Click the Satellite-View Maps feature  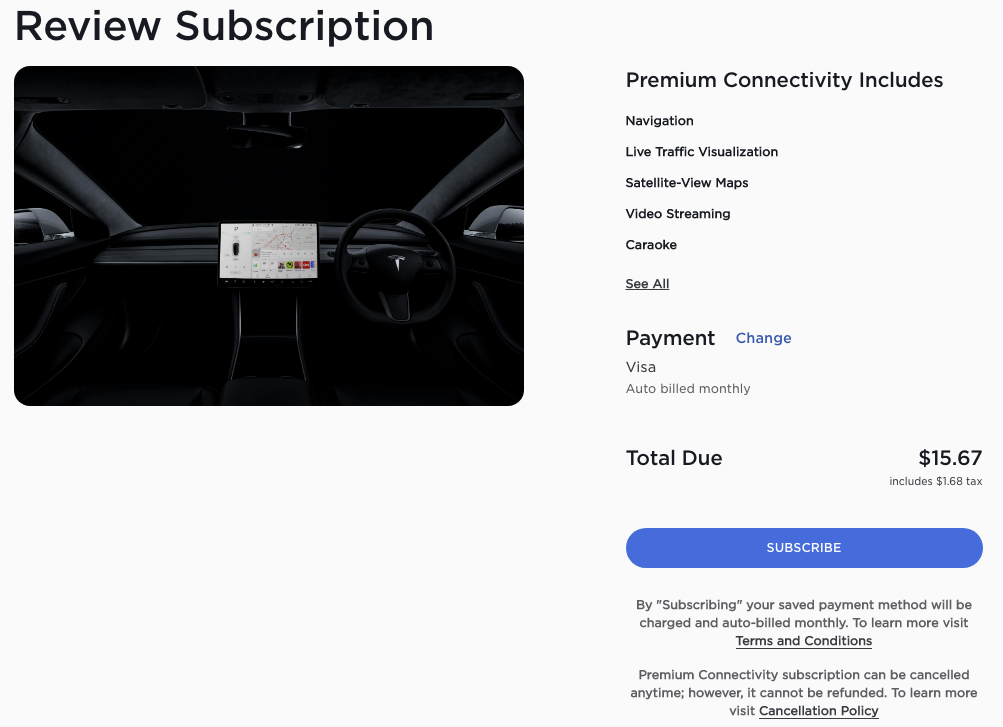click(686, 183)
